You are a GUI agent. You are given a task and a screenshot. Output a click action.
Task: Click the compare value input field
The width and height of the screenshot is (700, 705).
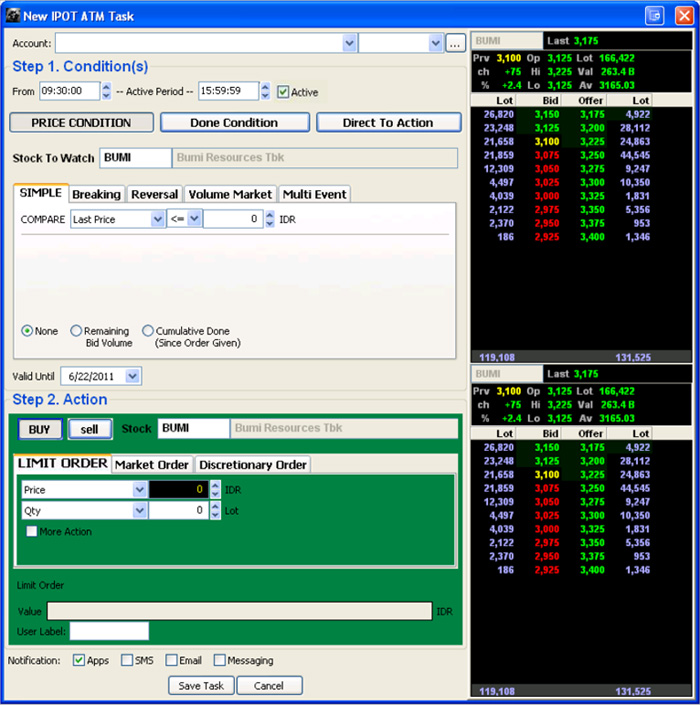pos(233,219)
